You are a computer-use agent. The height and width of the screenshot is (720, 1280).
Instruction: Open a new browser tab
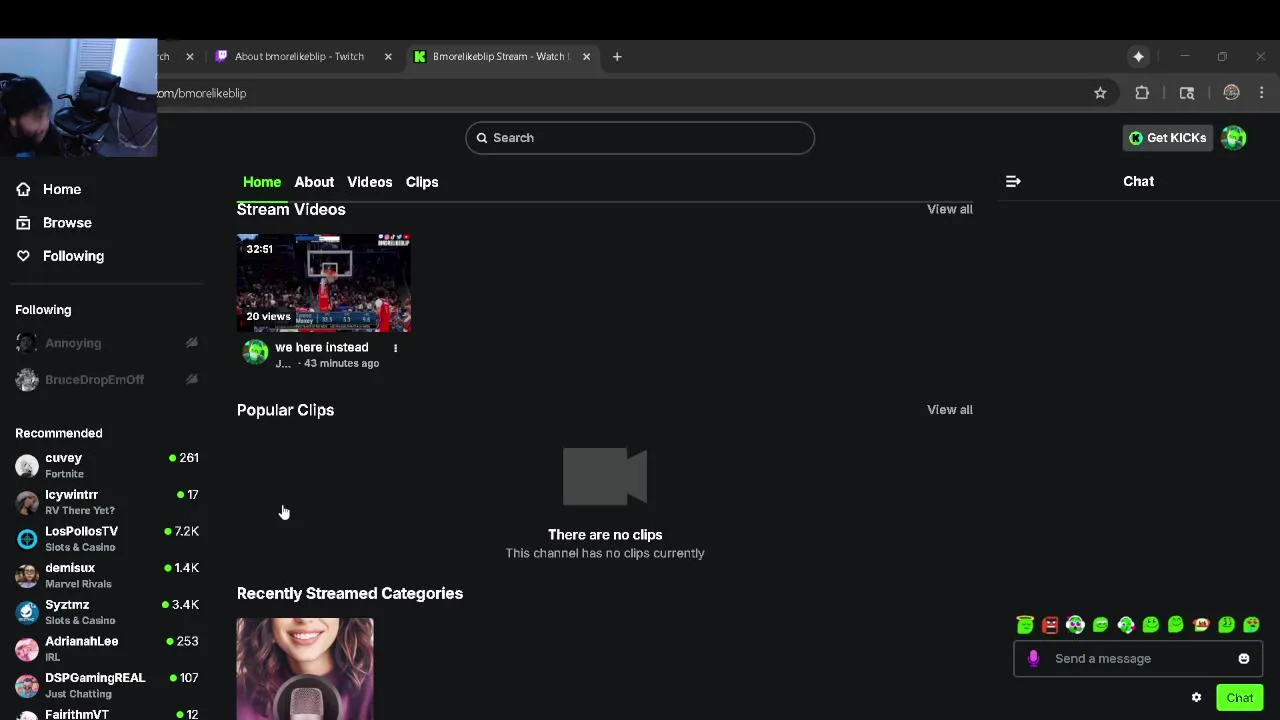617,57
